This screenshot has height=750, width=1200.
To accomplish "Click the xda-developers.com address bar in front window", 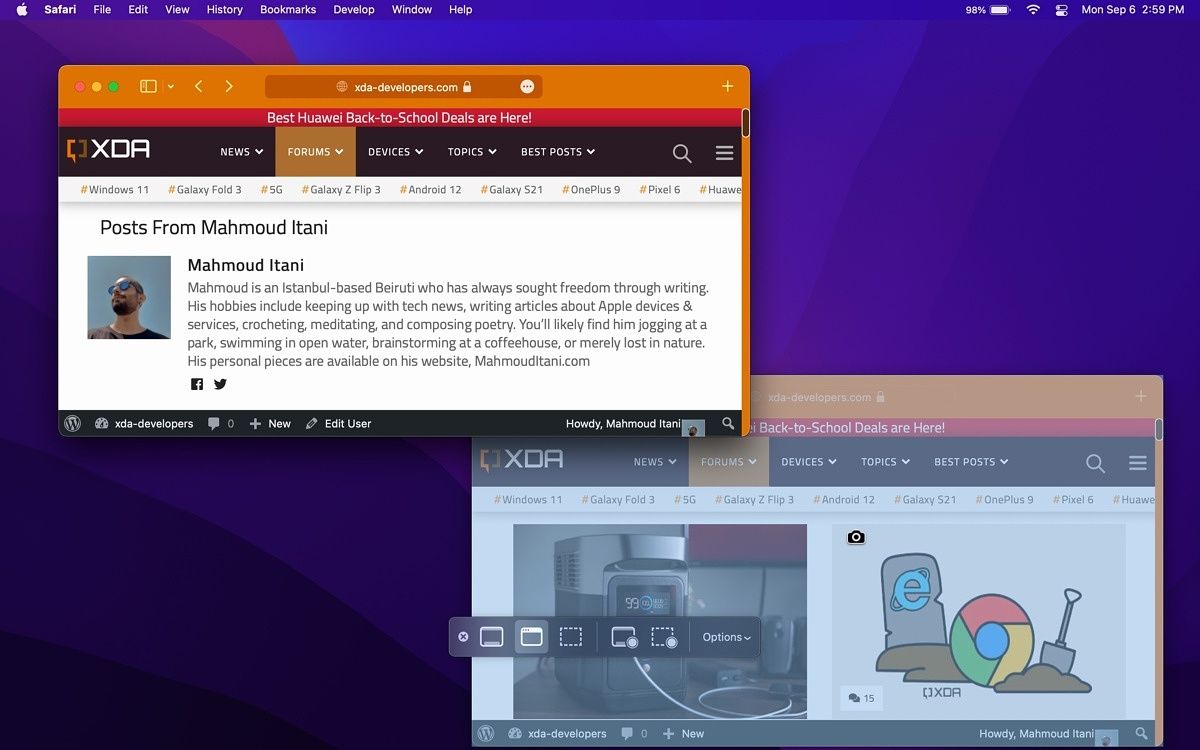I will coord(404,87).
